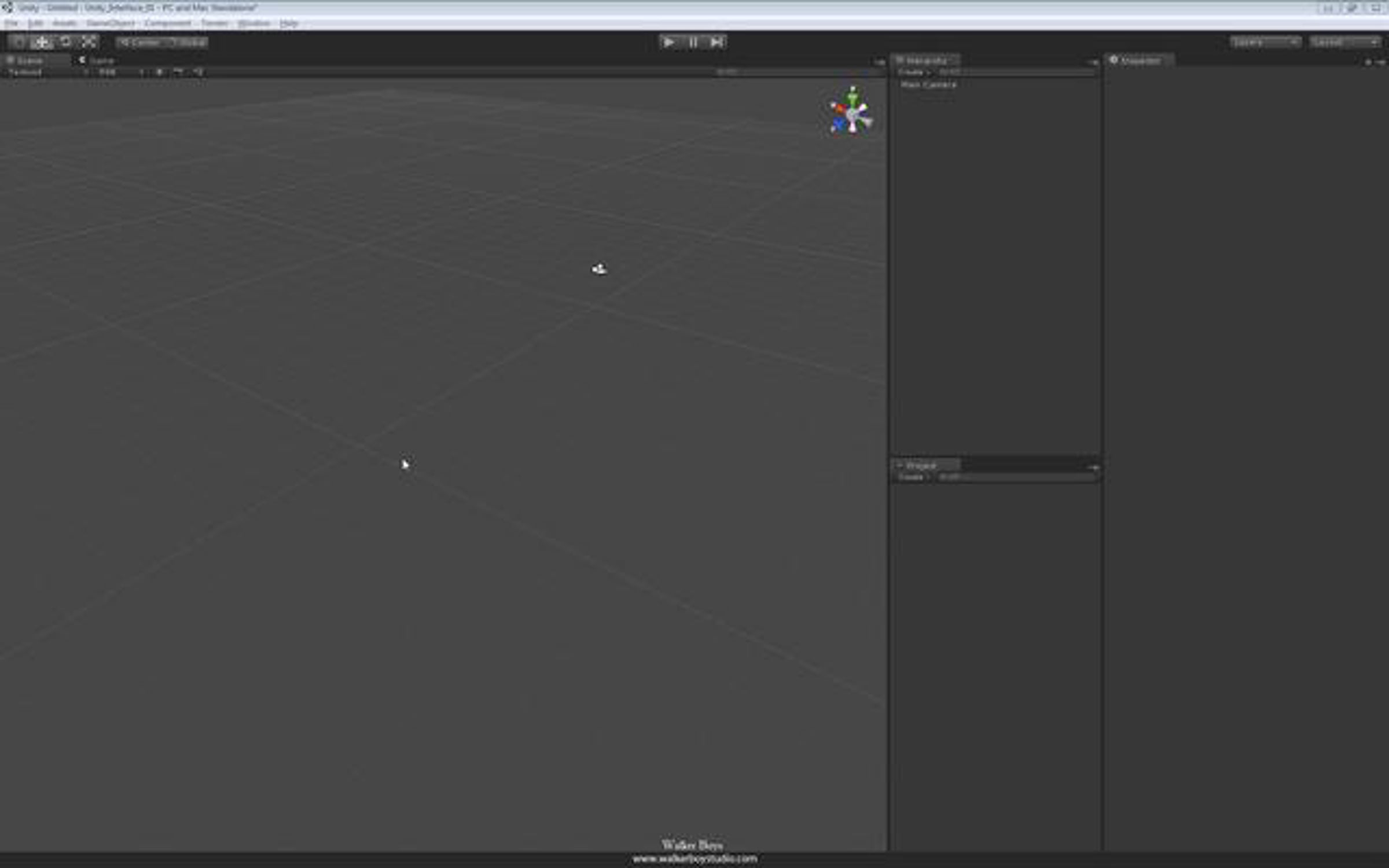Image resolution: width=1389 pixels, height=868 pixels.
Task: Open the Project Create dropdown
Action: pyautogui.click(x=913, y=477)
